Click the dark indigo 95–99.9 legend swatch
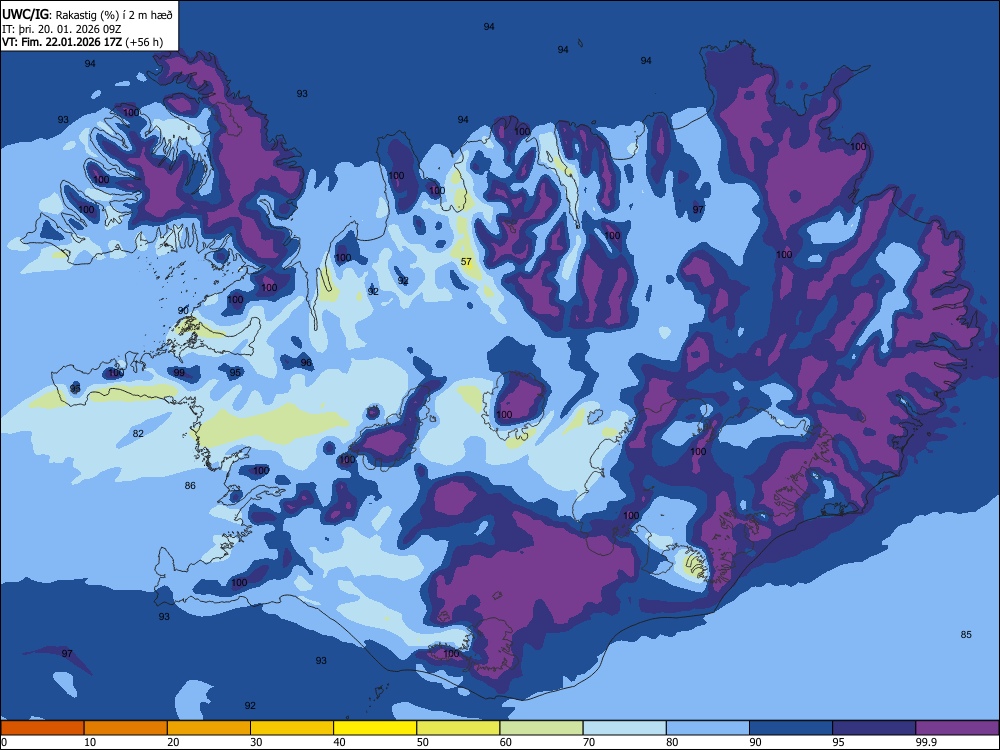Screen dimensions: 1000x750 (x=874, y=728)
